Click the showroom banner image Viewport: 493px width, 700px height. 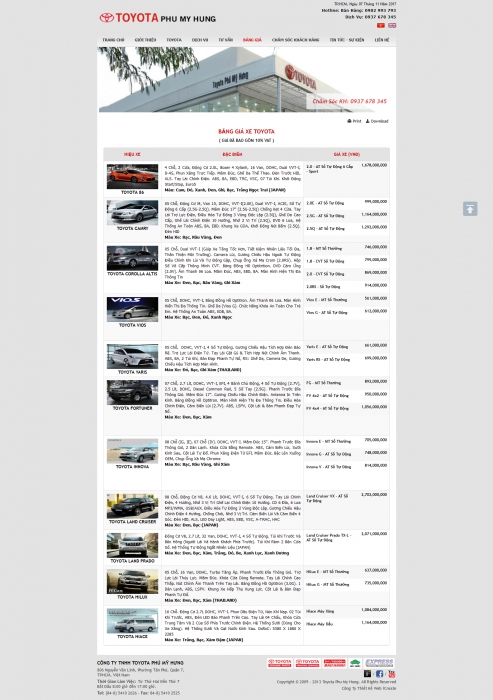[x=246, y=79]
